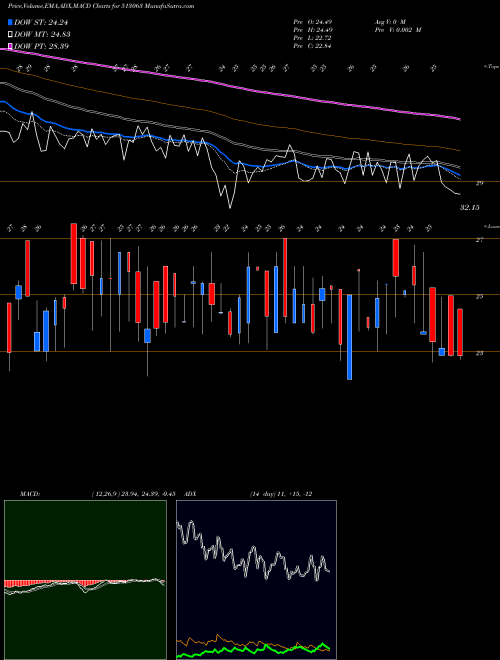Select the 'DOW MT: 24.83' legend label
The width and height of the screenshot is (500, 660).
point(42,34)
